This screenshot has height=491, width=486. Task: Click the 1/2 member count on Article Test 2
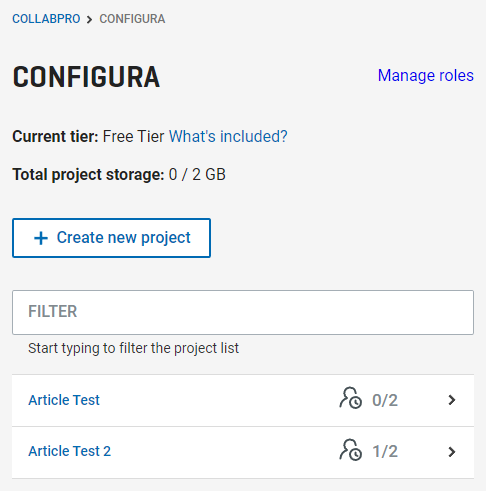tap(385, 452)
